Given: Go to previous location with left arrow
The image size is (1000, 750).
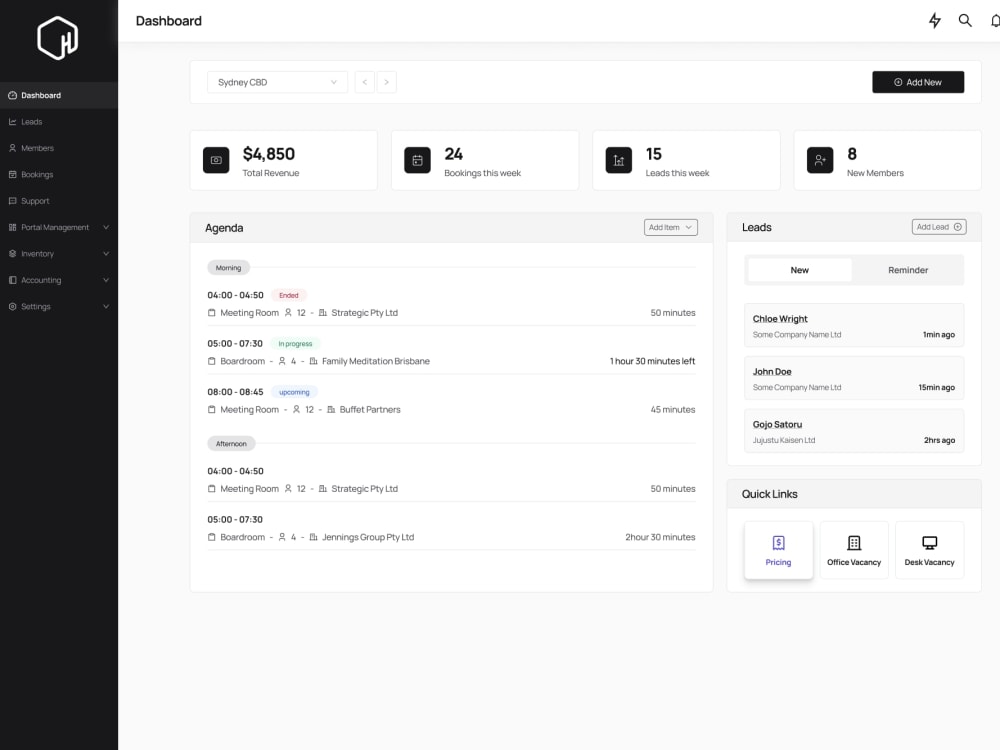Looking at the screenshot, I should (365, 82).
